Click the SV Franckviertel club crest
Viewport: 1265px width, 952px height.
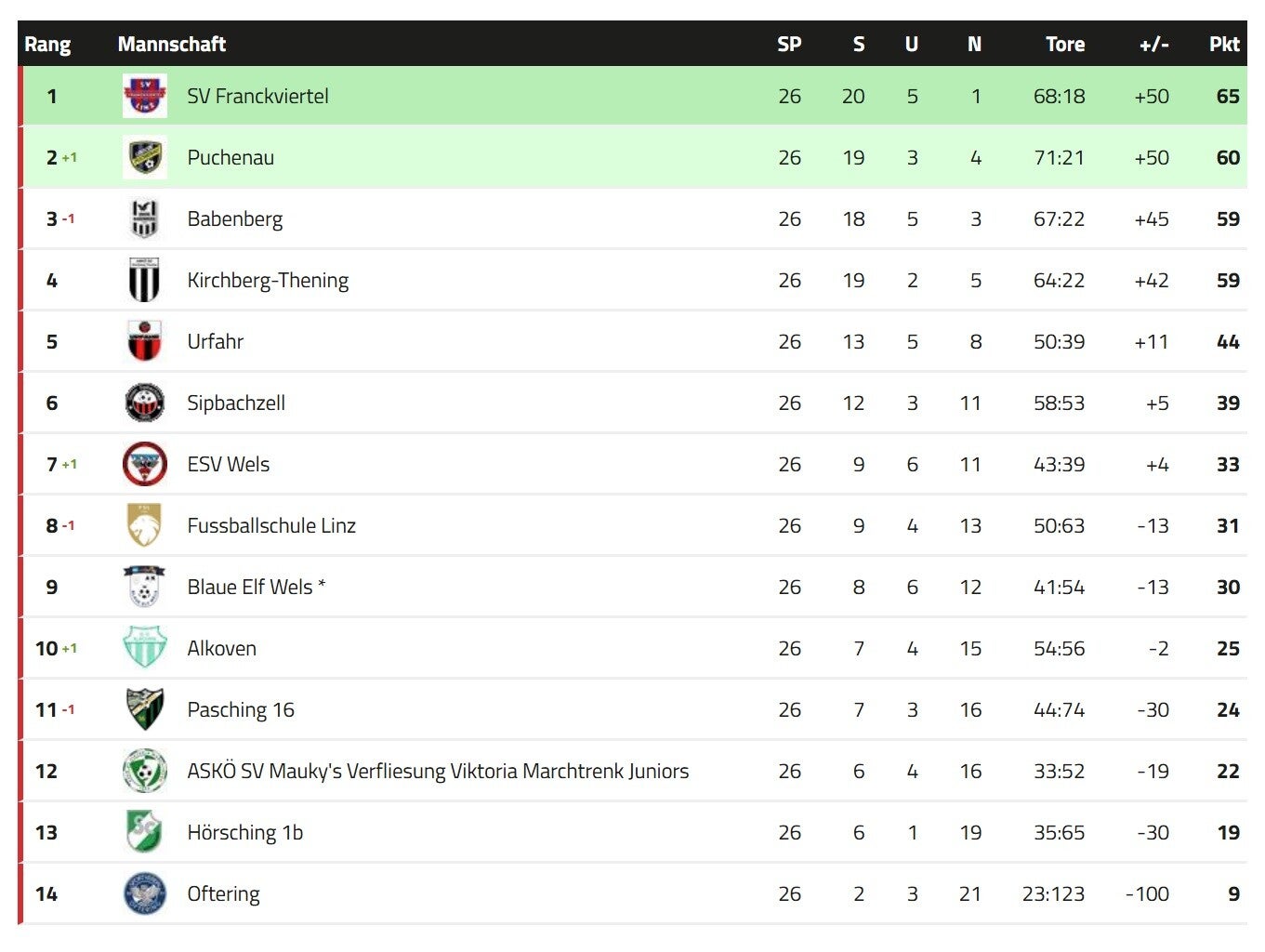coord(145,96)
